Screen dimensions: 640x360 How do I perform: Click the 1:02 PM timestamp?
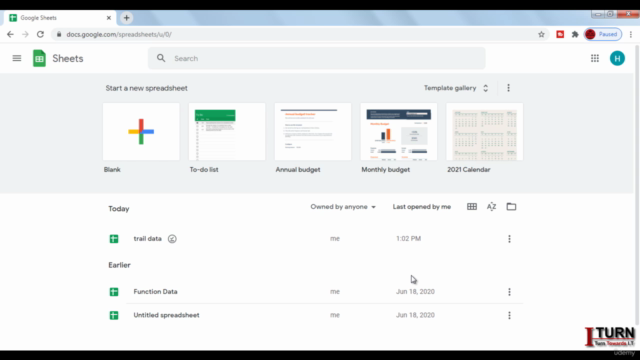click(x=408, y=238)
